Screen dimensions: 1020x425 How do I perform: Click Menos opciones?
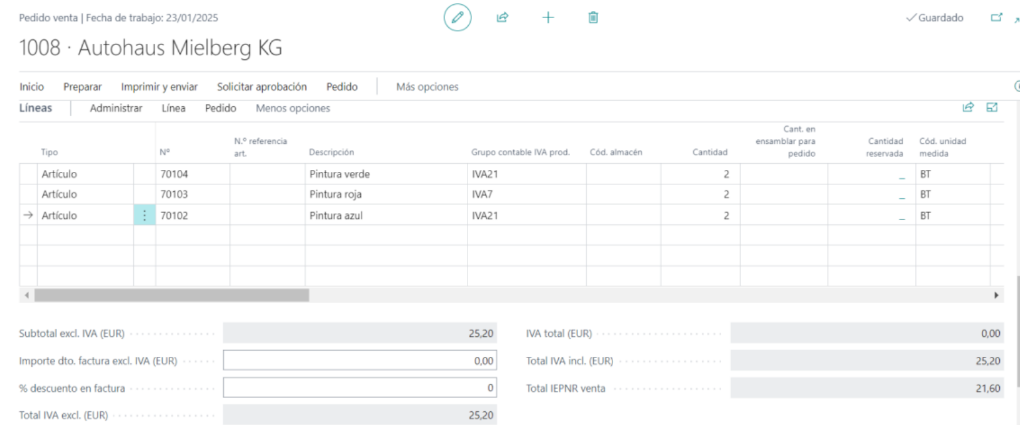293,109
